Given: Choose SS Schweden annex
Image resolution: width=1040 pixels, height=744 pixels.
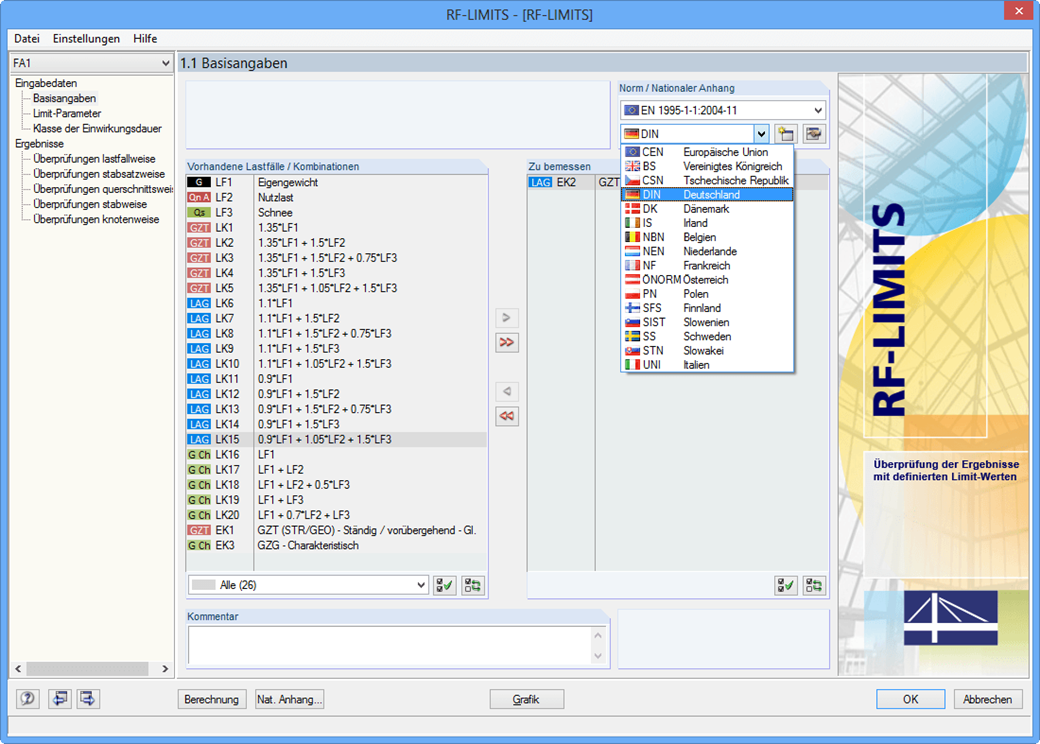Looking at the screenshot, I should point(707,336).
